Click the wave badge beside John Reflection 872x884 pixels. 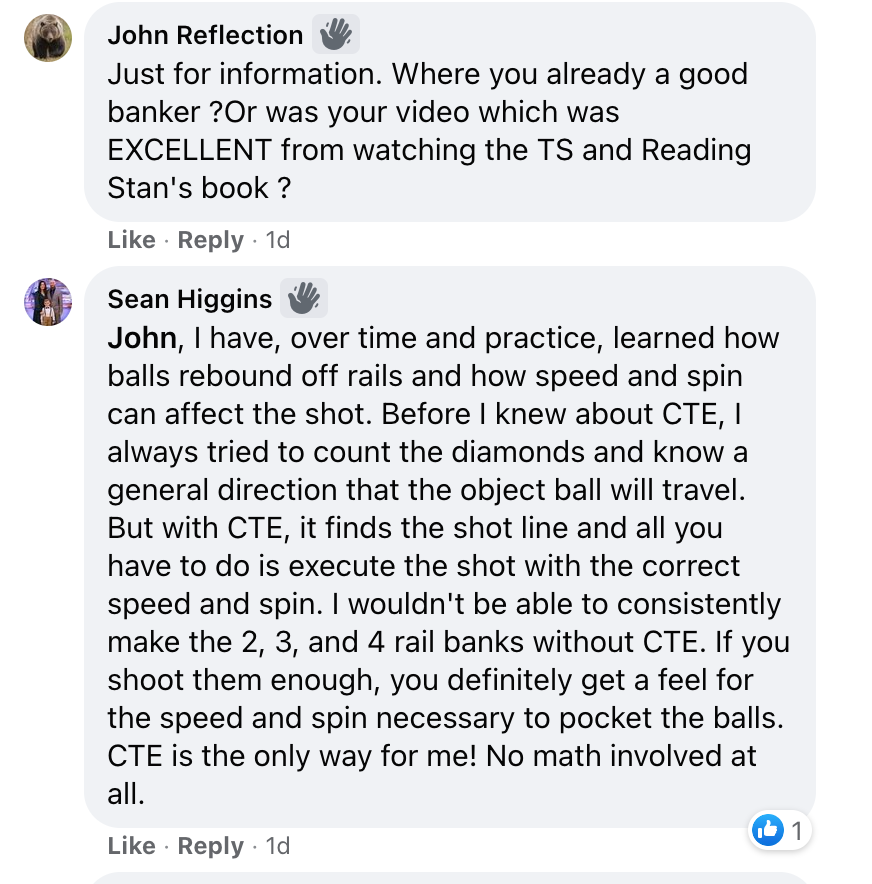point(335,35)
